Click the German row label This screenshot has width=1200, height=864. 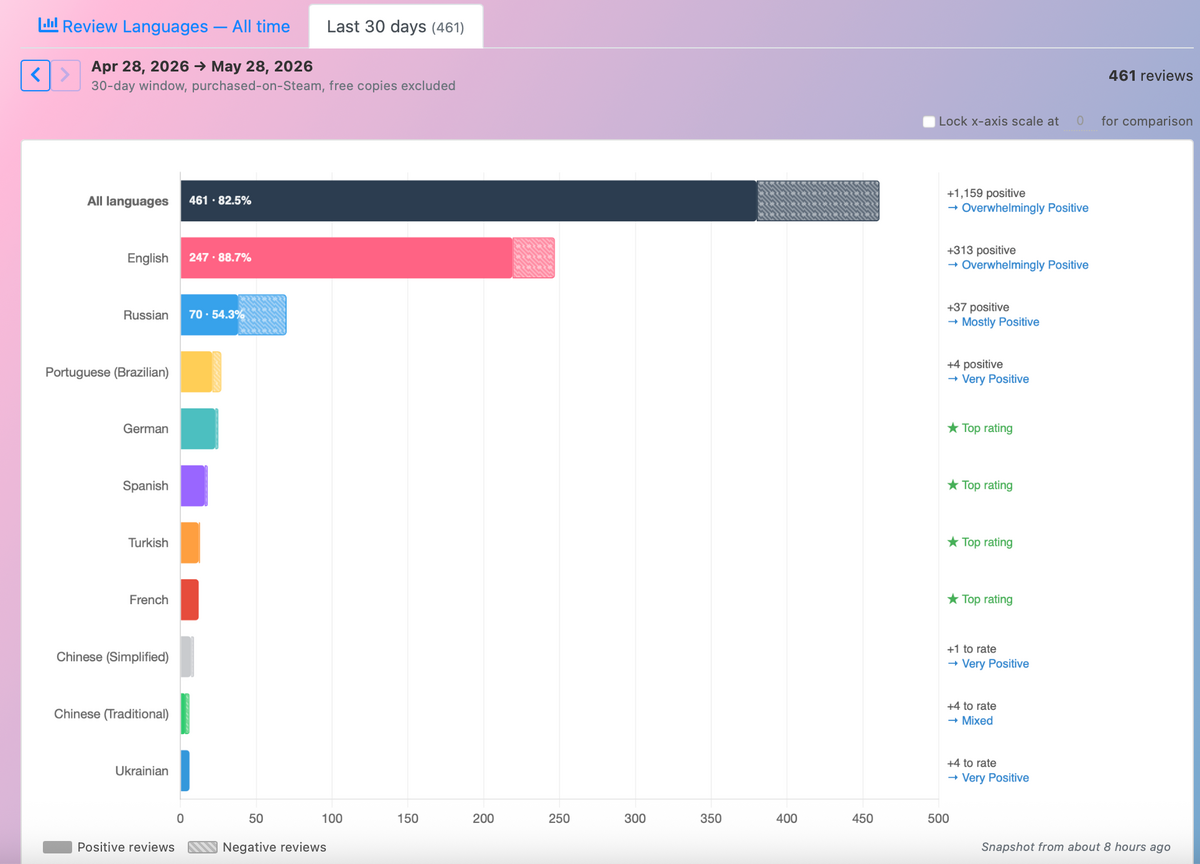pos(146,429)
